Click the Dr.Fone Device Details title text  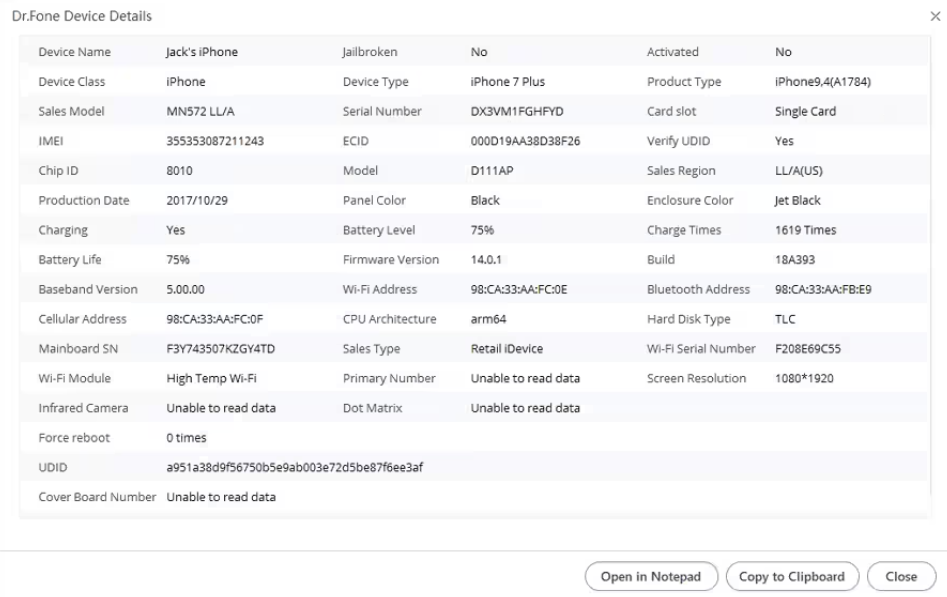82,16
